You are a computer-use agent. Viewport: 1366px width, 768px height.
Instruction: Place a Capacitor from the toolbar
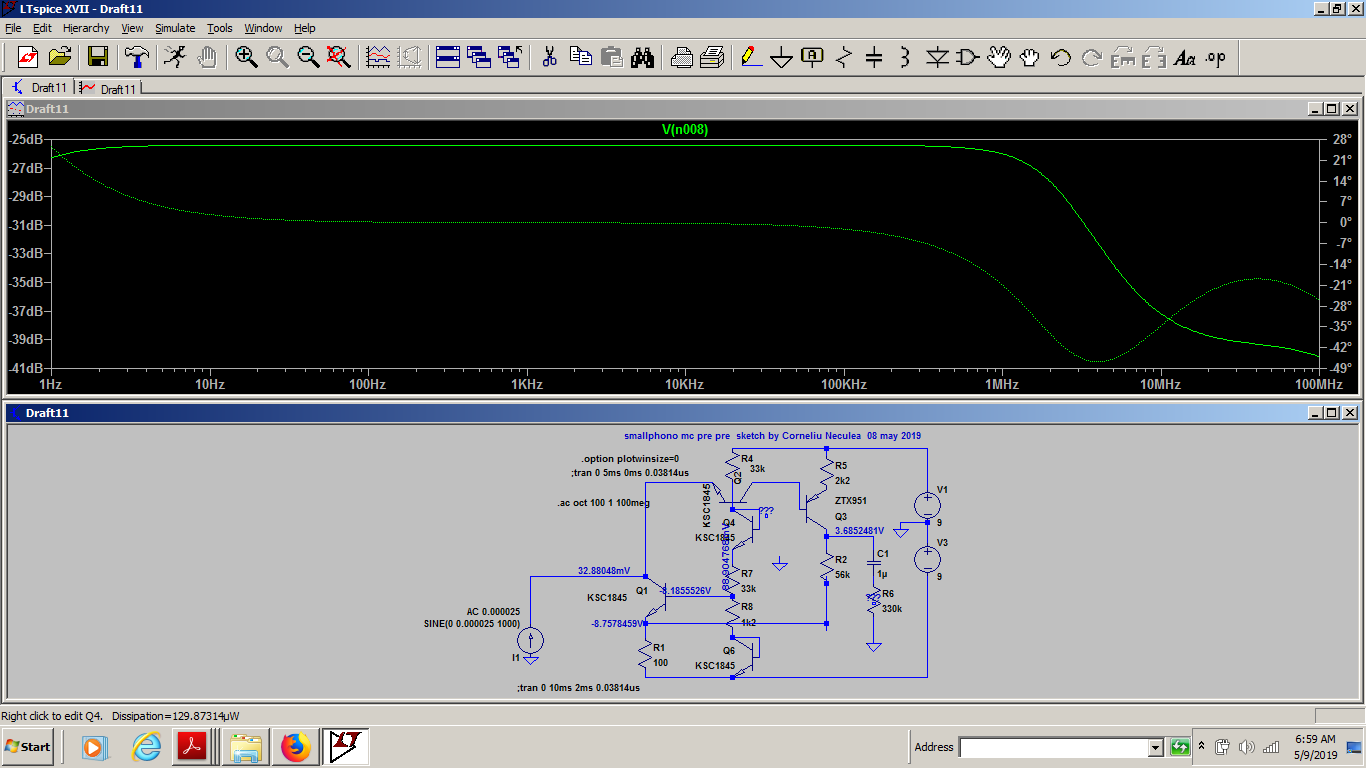874,57
